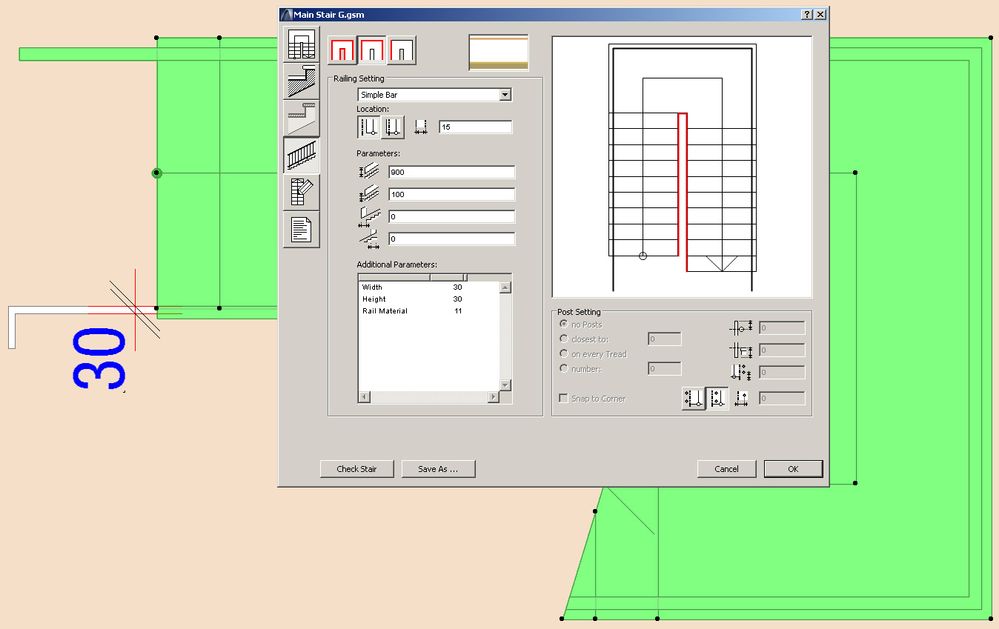This screenshot has width=999, height=629.
Task: Open the stair structure settings tab
Action: (x=301, y=82)
